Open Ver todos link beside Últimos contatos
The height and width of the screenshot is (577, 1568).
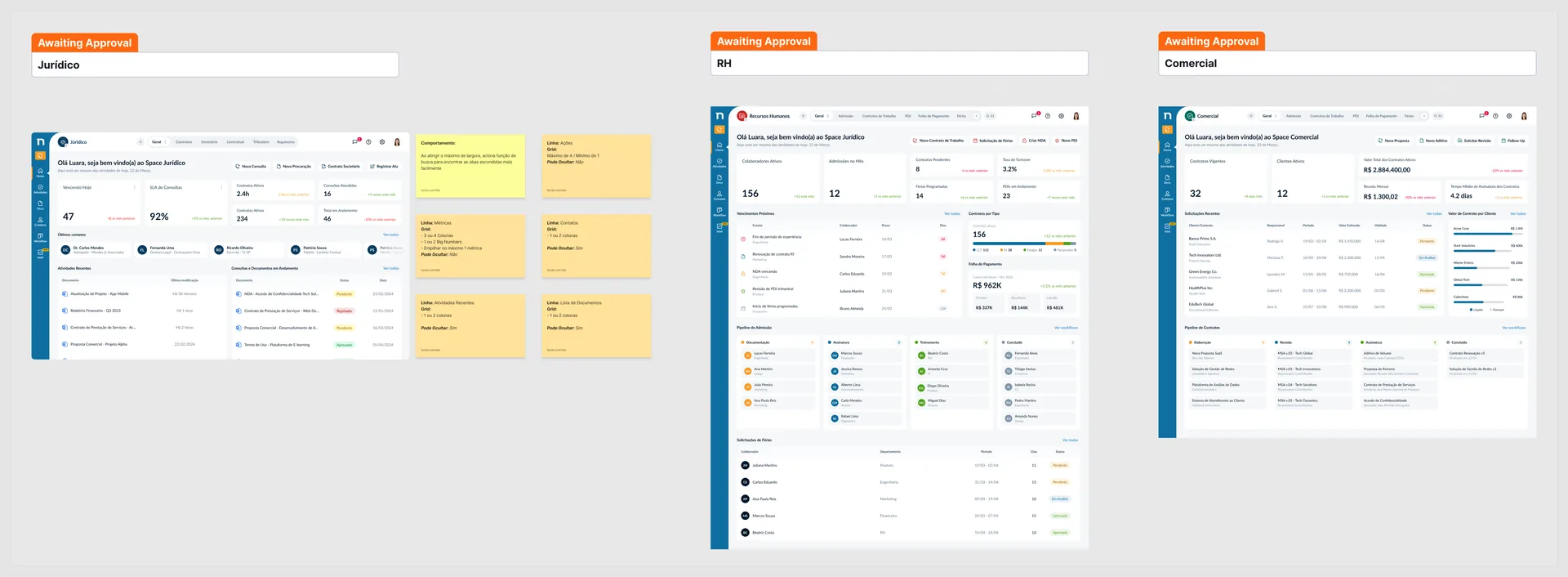click(391, 235)
